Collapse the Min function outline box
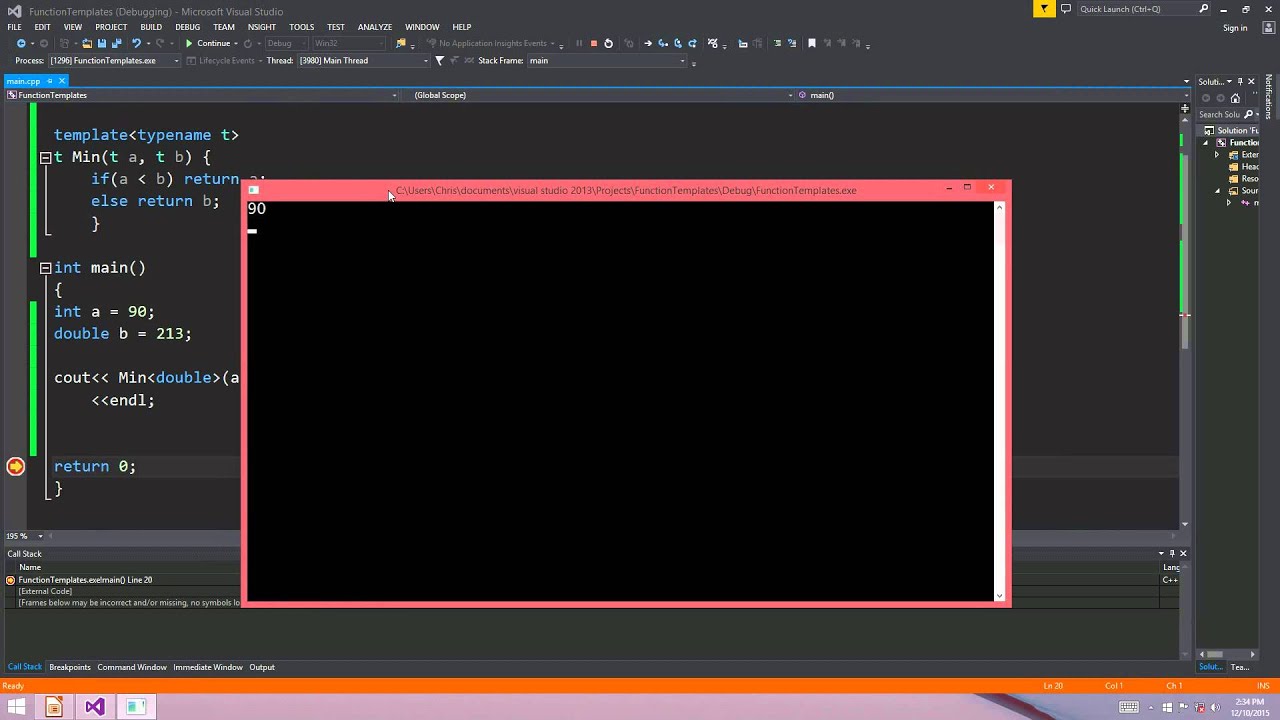Image resolution: width=1280 pixels, height=720 pixels. pyautogui.click(x=45, y=157)
